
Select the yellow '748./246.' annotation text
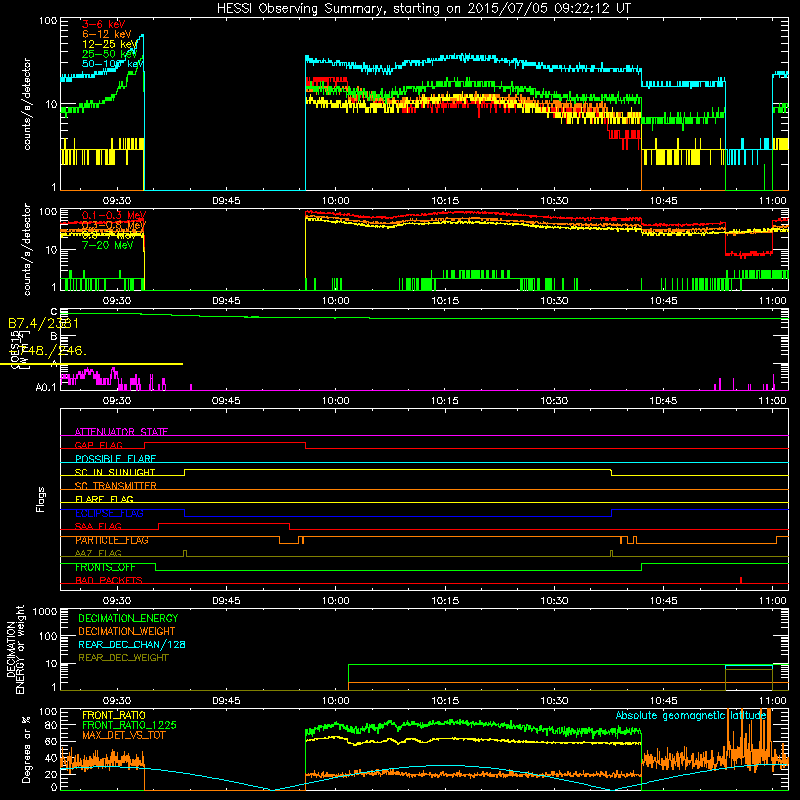[x=54, y=351]
